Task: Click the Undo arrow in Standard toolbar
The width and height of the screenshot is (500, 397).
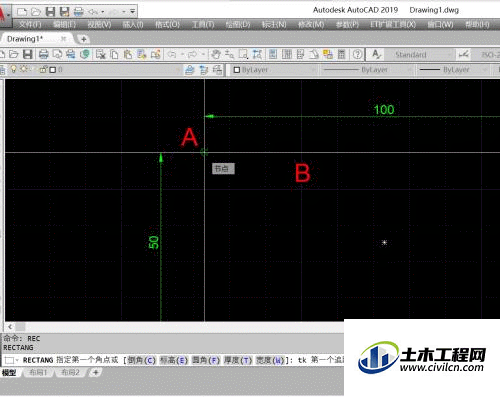Action: [172, 54]
